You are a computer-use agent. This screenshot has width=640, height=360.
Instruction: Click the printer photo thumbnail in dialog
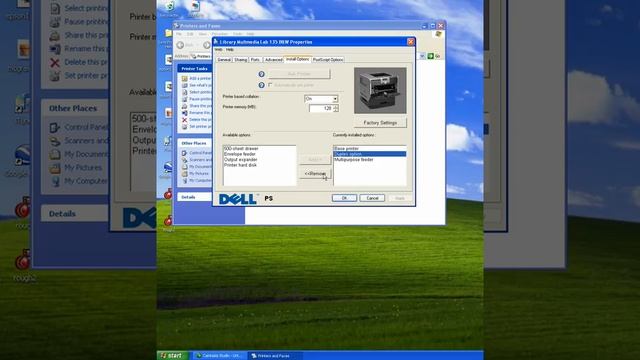(x=380, y=90)
